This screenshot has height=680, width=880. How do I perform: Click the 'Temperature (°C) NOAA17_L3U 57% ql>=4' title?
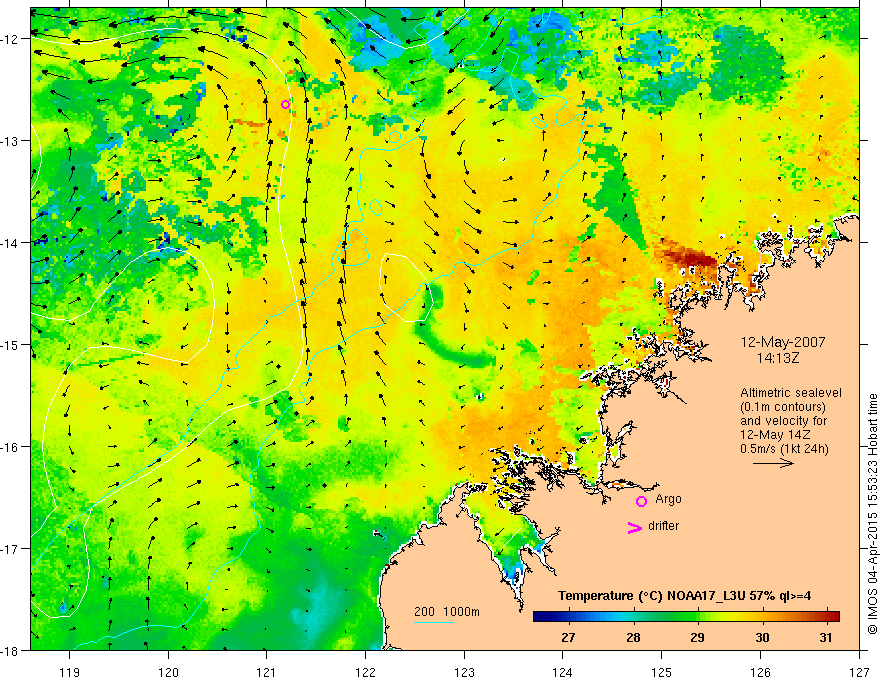(684, 596)
